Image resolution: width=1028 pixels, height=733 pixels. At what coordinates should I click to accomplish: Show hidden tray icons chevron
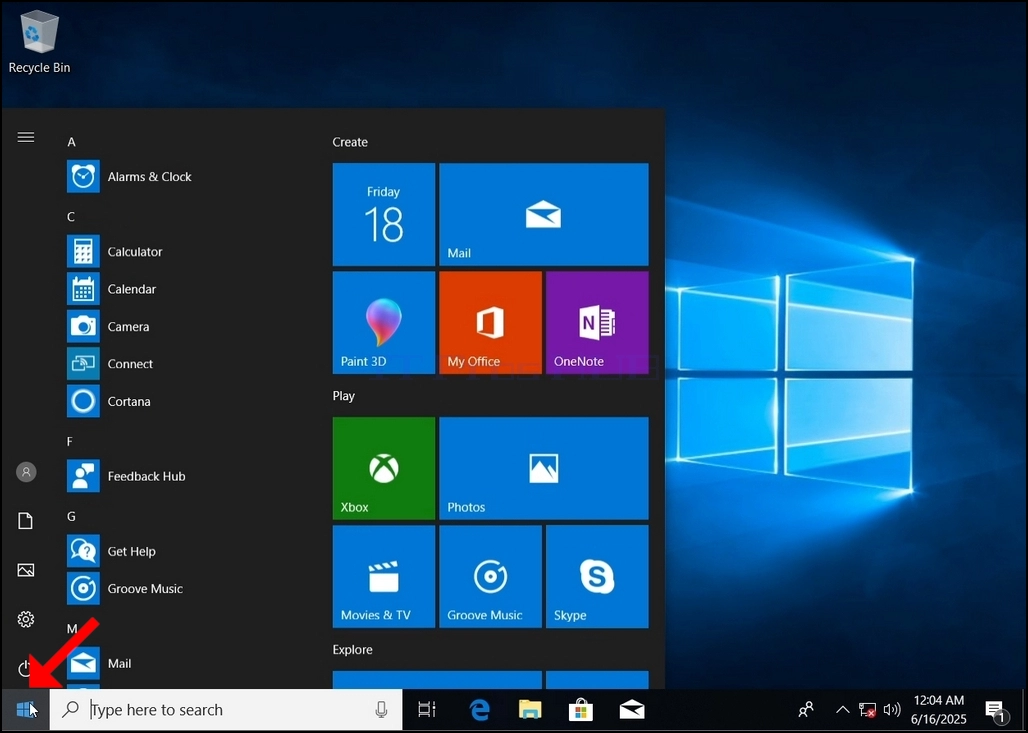click(x=842, y=709)
